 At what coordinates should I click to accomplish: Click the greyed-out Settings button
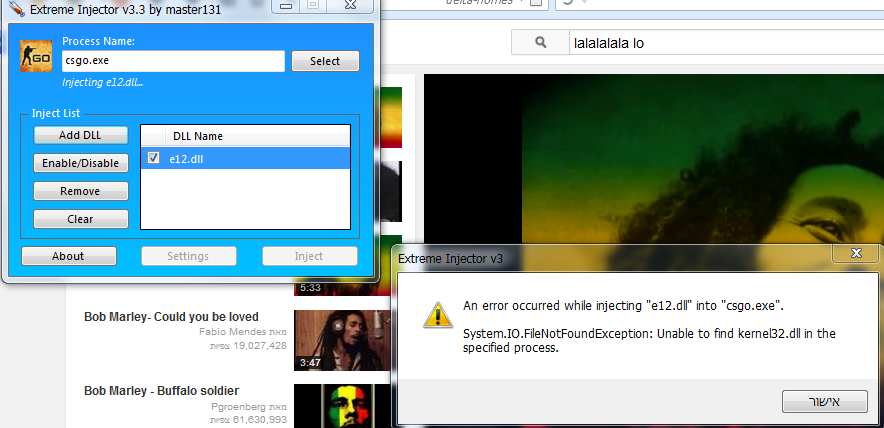click(188, 256)
